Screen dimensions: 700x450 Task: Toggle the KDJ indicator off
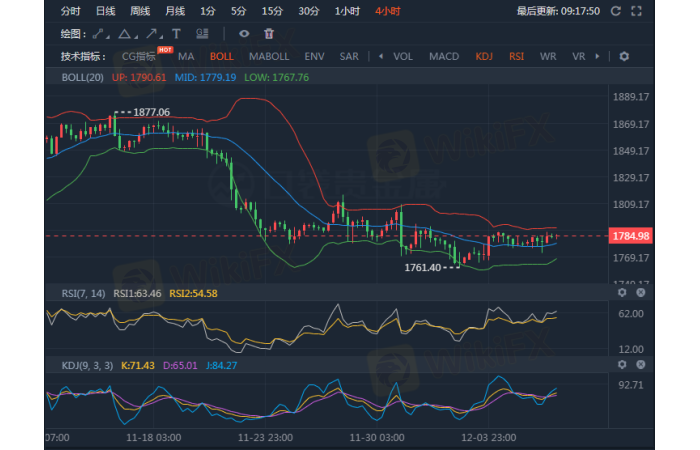484,57
